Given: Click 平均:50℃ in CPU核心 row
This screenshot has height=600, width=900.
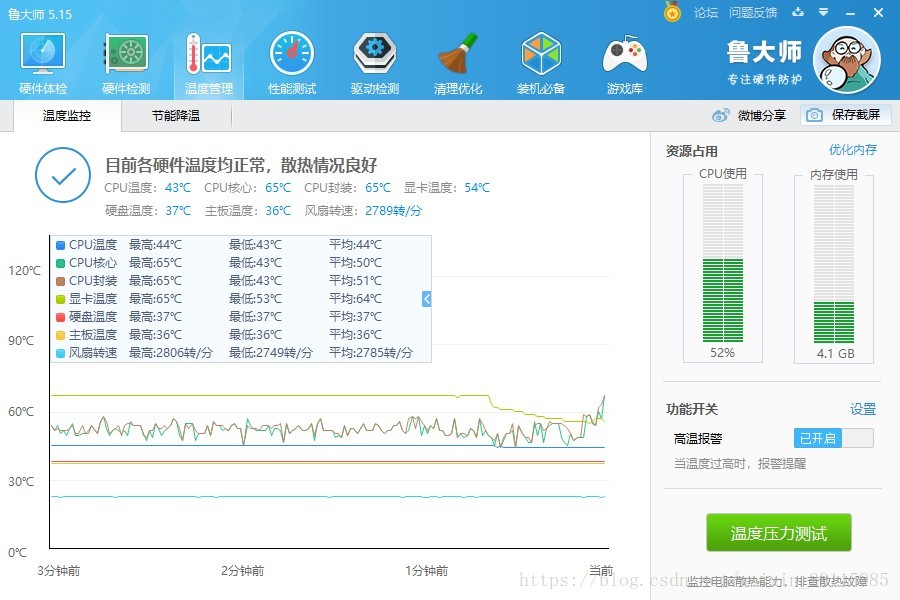Looking at the screenshot, I should click(355, 262).
